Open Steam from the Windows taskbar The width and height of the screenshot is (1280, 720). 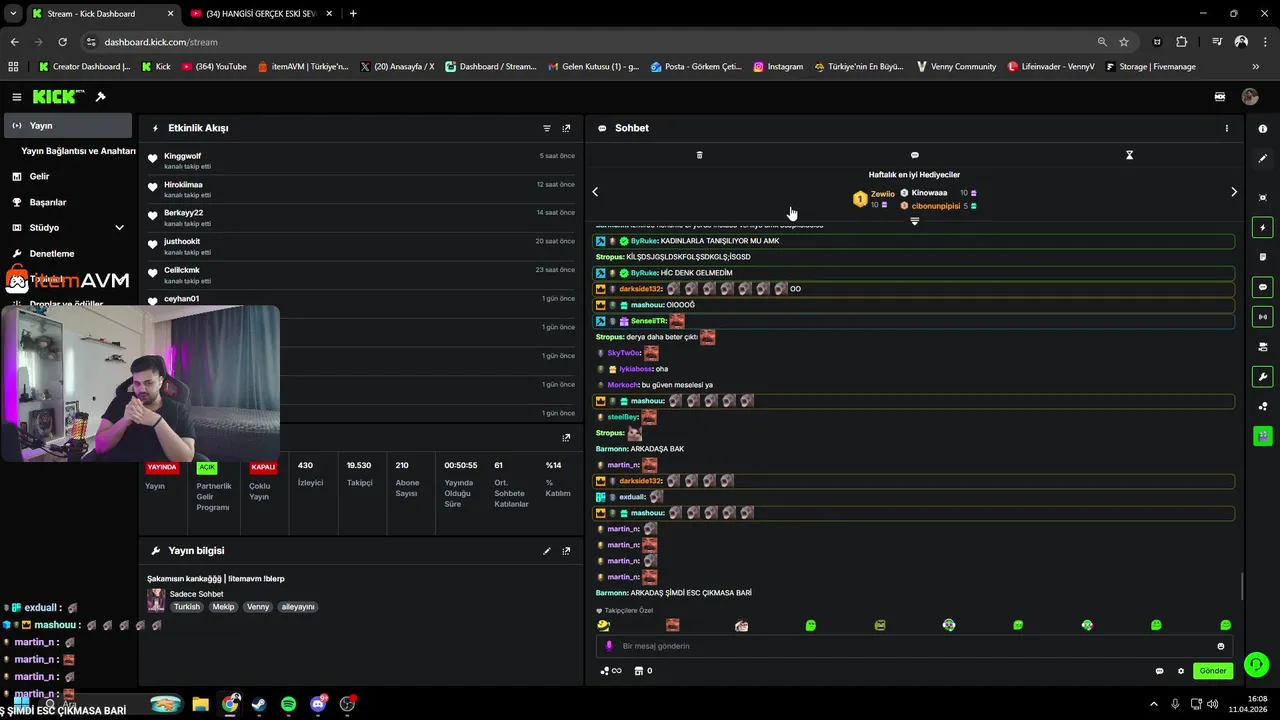click(259, 704)
